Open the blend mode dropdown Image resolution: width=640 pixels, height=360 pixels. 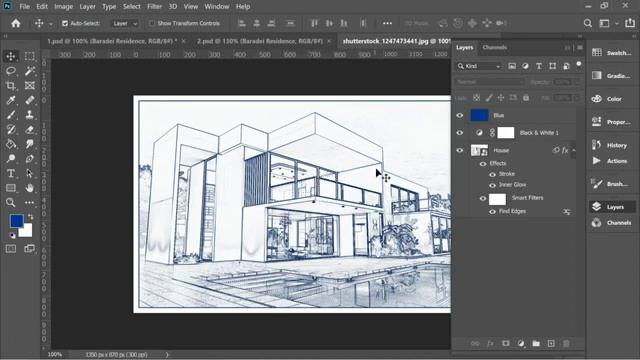(x=489, y=82)
